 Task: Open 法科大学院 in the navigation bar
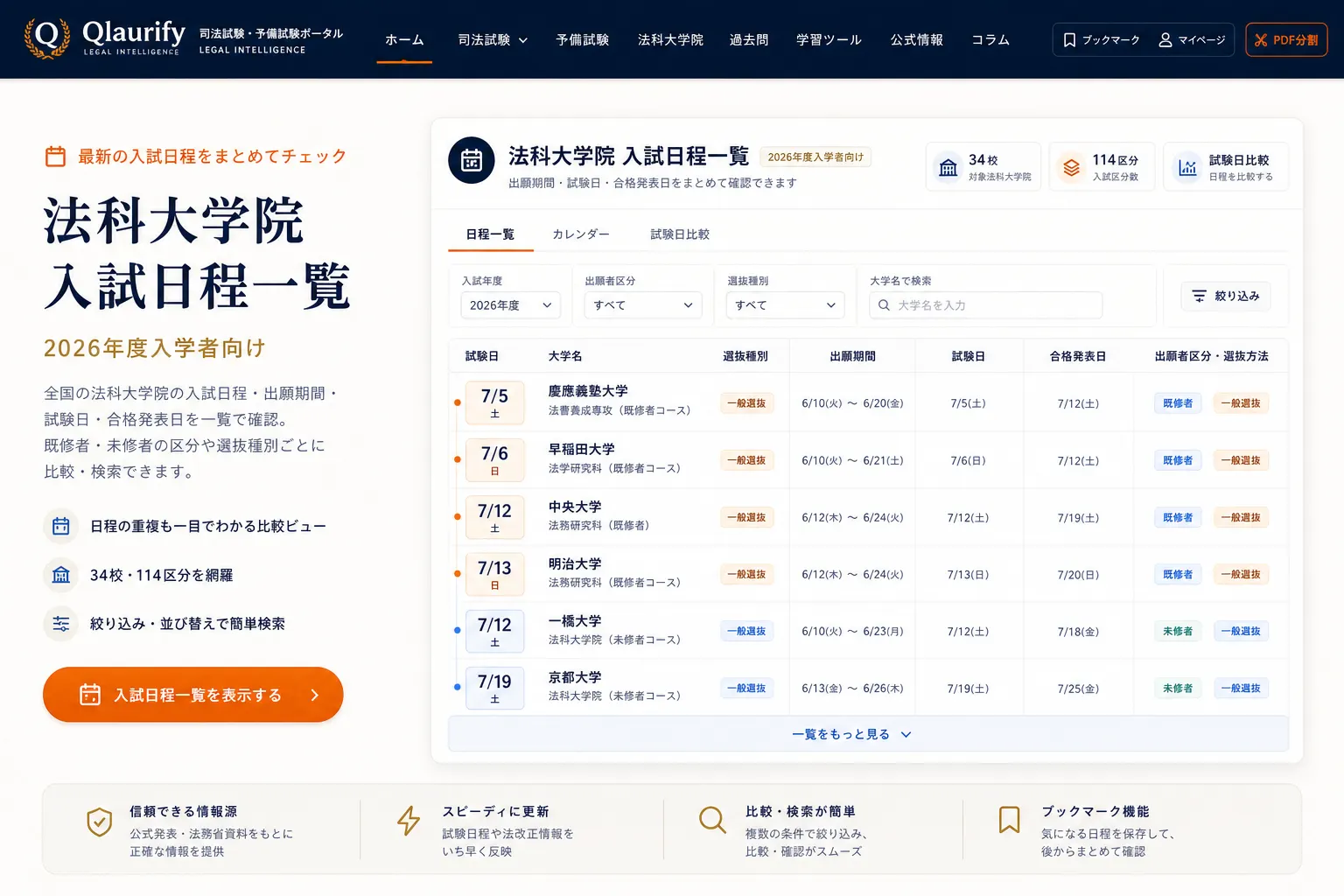tap(670, 40)
